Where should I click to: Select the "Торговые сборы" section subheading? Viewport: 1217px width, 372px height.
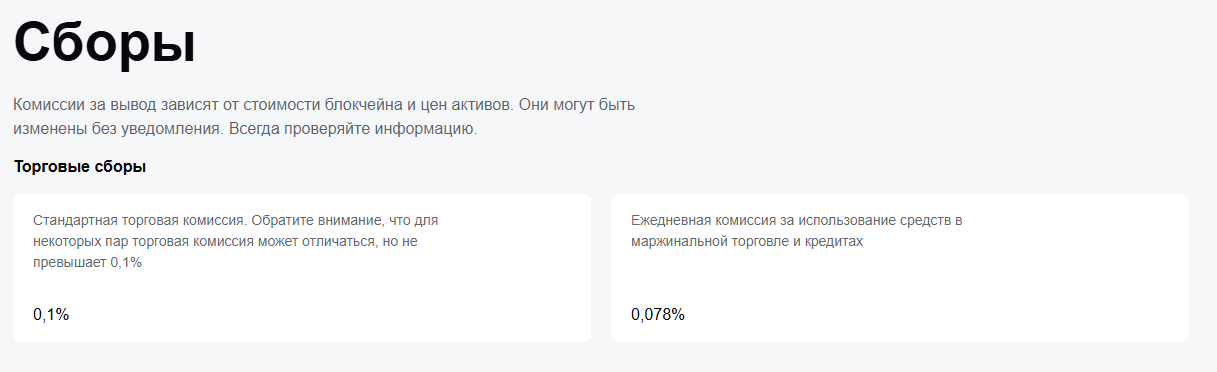coord(80,166)
